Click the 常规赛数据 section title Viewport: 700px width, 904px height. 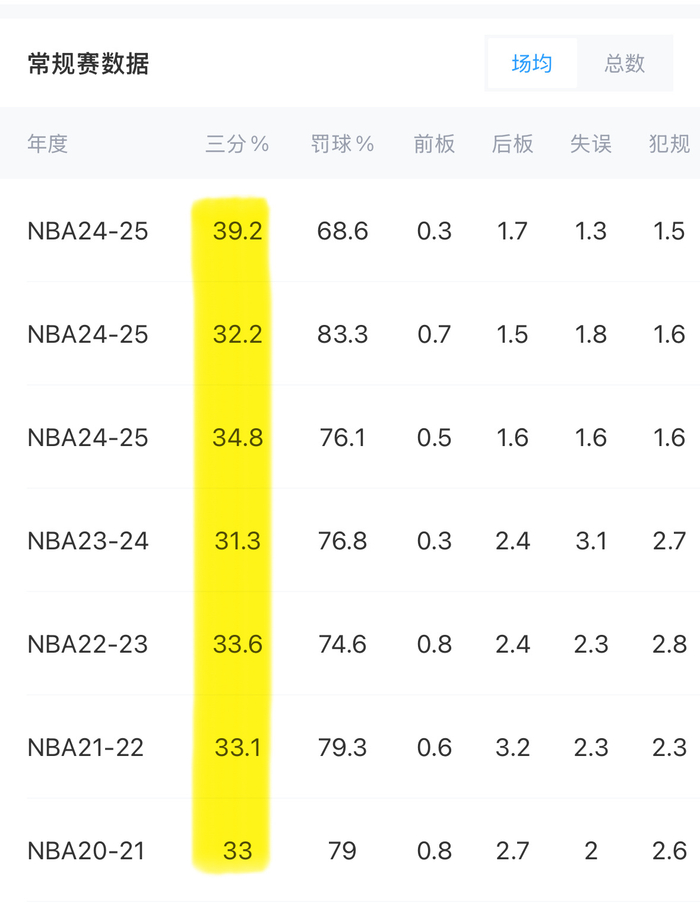click(x=88, y=64)
